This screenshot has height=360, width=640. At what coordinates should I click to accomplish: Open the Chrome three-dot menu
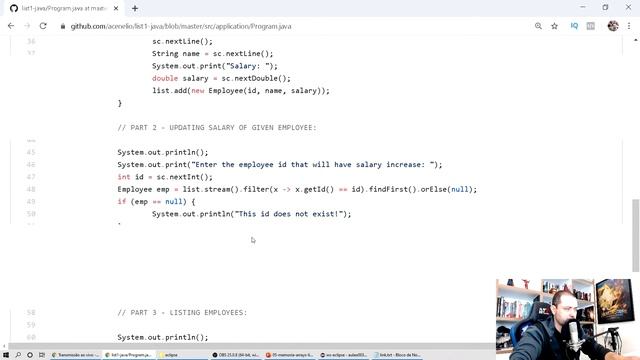pos(629,26)
